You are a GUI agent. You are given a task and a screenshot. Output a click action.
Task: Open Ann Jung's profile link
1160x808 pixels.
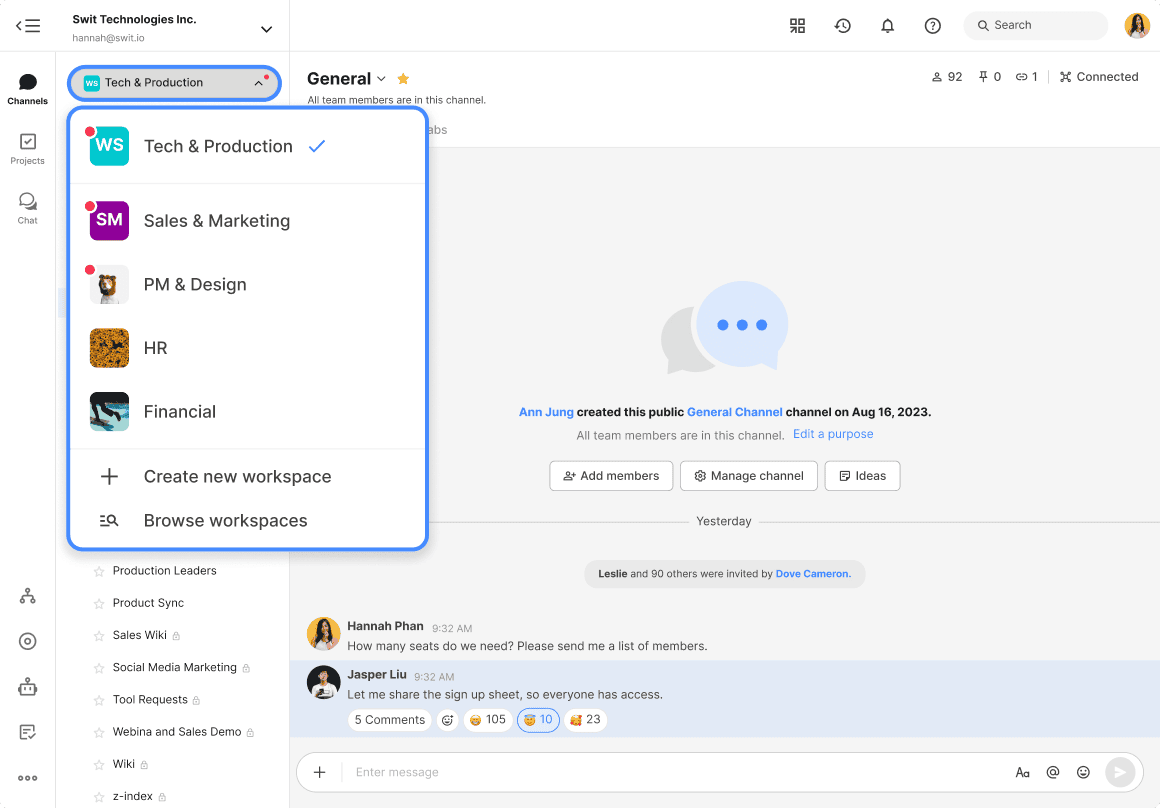click(x=546, y=412)
